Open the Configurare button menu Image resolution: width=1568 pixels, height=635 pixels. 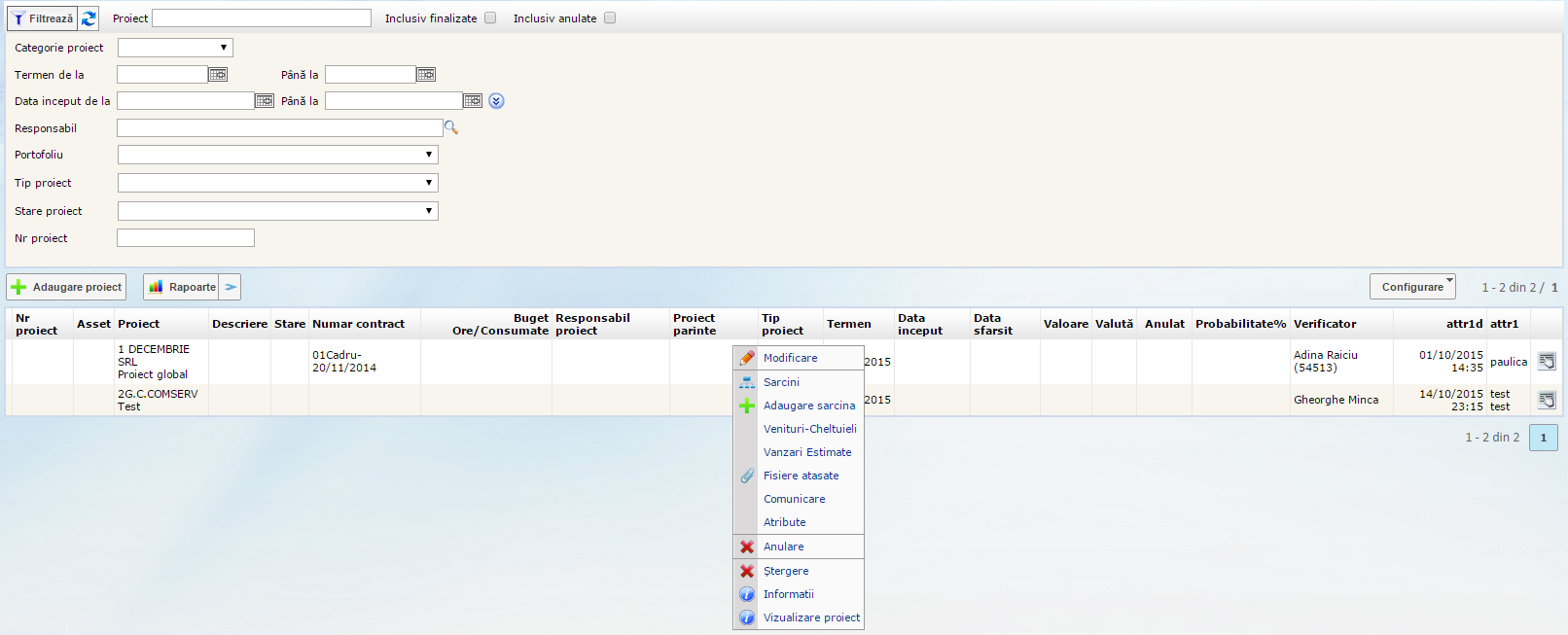pyautogui.click(x=1412, y=287)
